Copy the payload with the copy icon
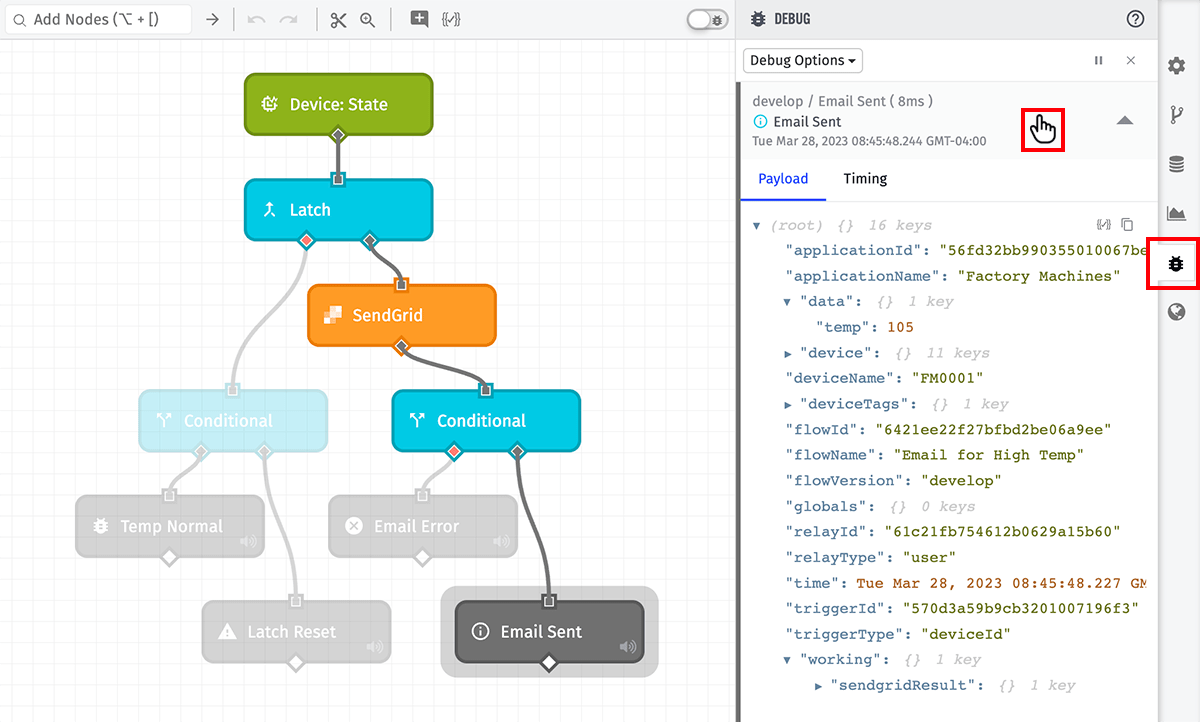Image resolution: width=1200 pixels, height=722 pixels. 1127,225
